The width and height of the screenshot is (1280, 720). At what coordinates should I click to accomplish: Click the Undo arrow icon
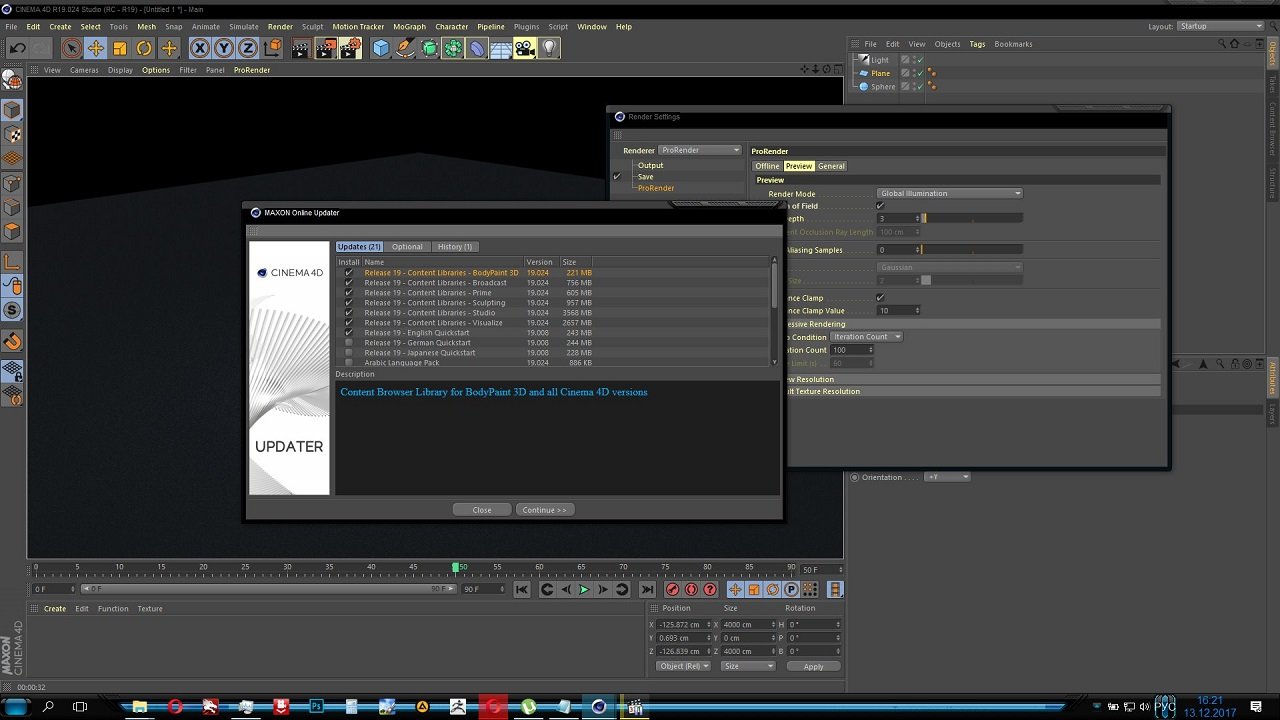(18, 48)
